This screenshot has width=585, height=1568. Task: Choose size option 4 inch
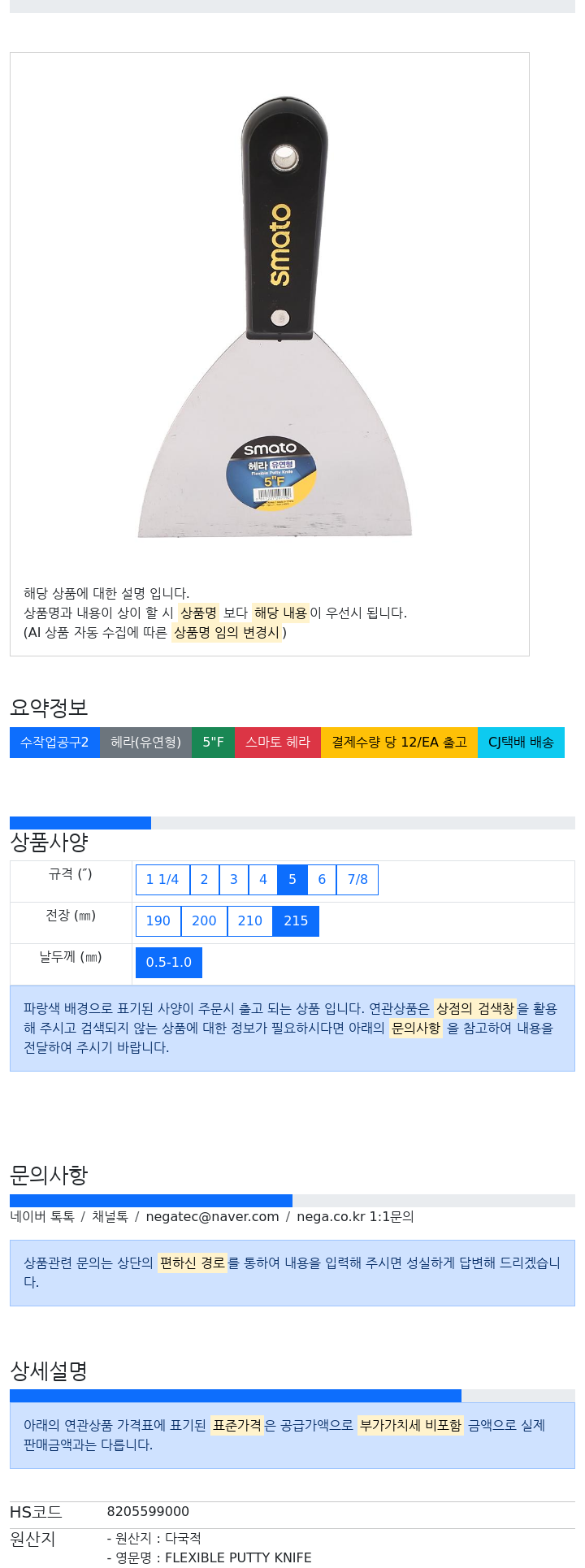pyautogui.click(x=263, y=880)
